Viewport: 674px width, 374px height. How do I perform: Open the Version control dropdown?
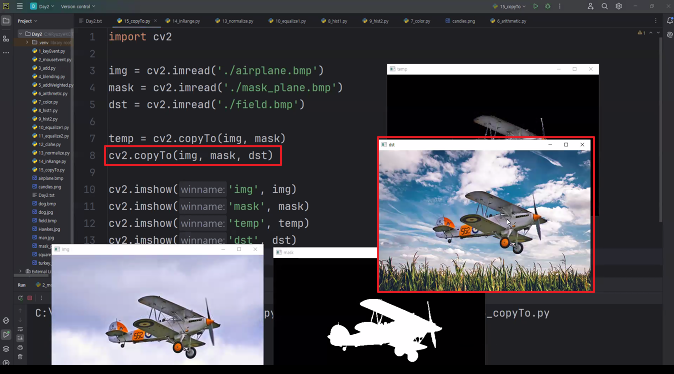tap(78, 6)
